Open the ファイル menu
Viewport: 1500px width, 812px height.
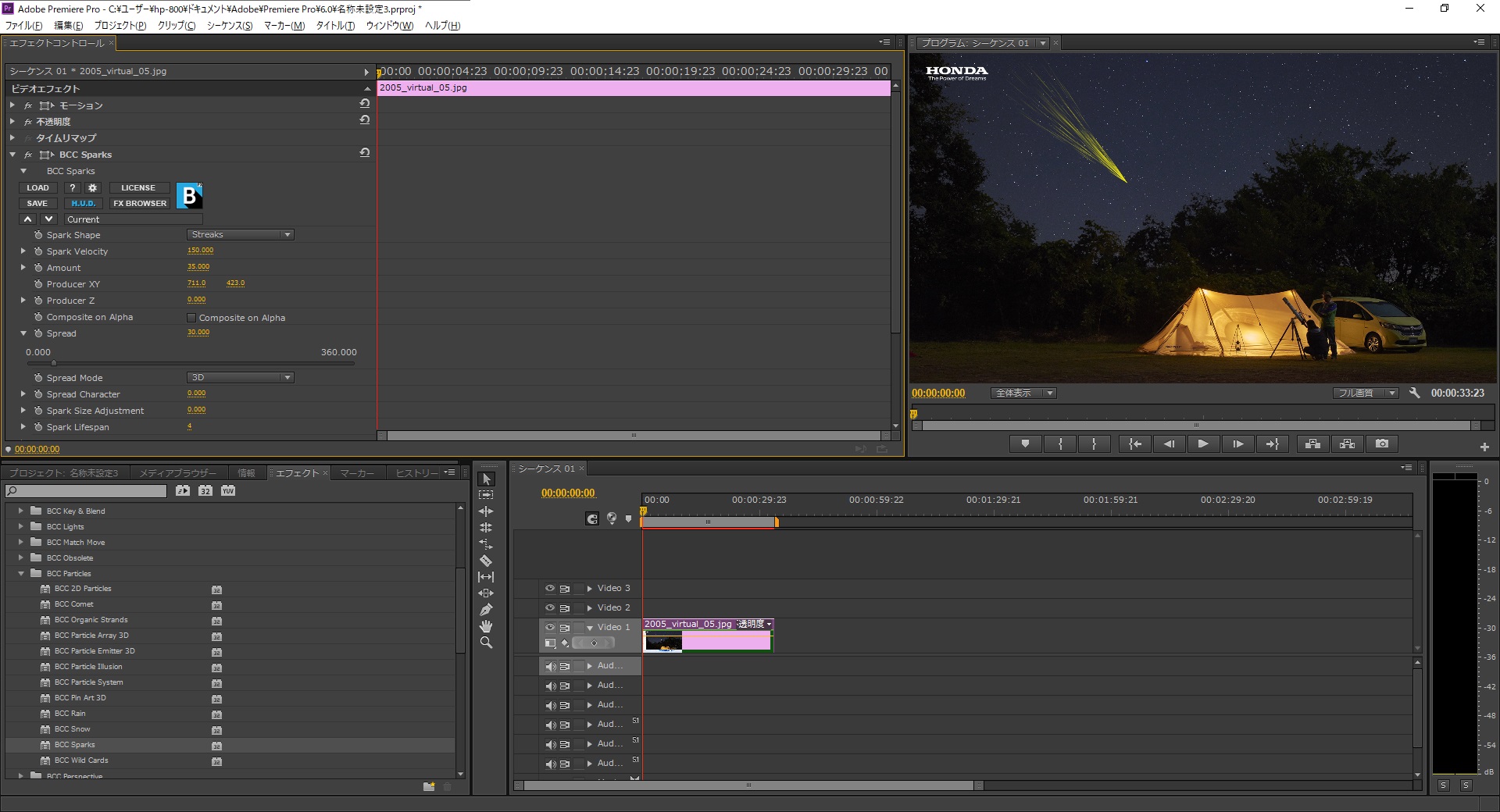24,26
